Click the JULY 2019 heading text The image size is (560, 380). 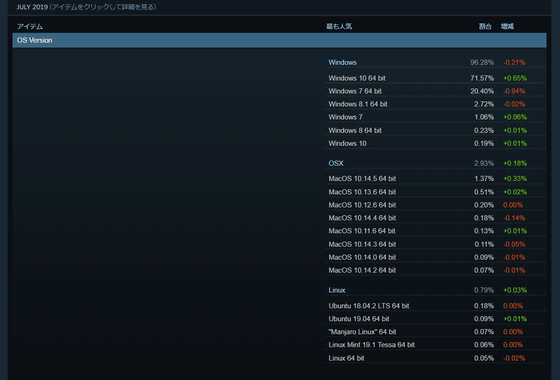point(32,7)
